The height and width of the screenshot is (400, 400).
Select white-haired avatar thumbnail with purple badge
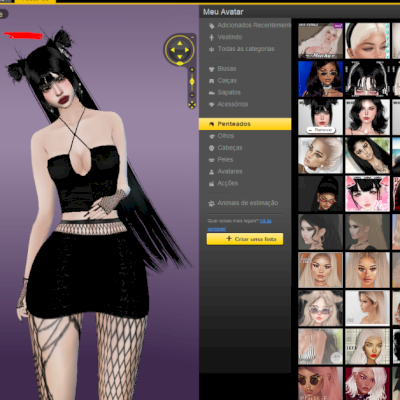[320, 41]
